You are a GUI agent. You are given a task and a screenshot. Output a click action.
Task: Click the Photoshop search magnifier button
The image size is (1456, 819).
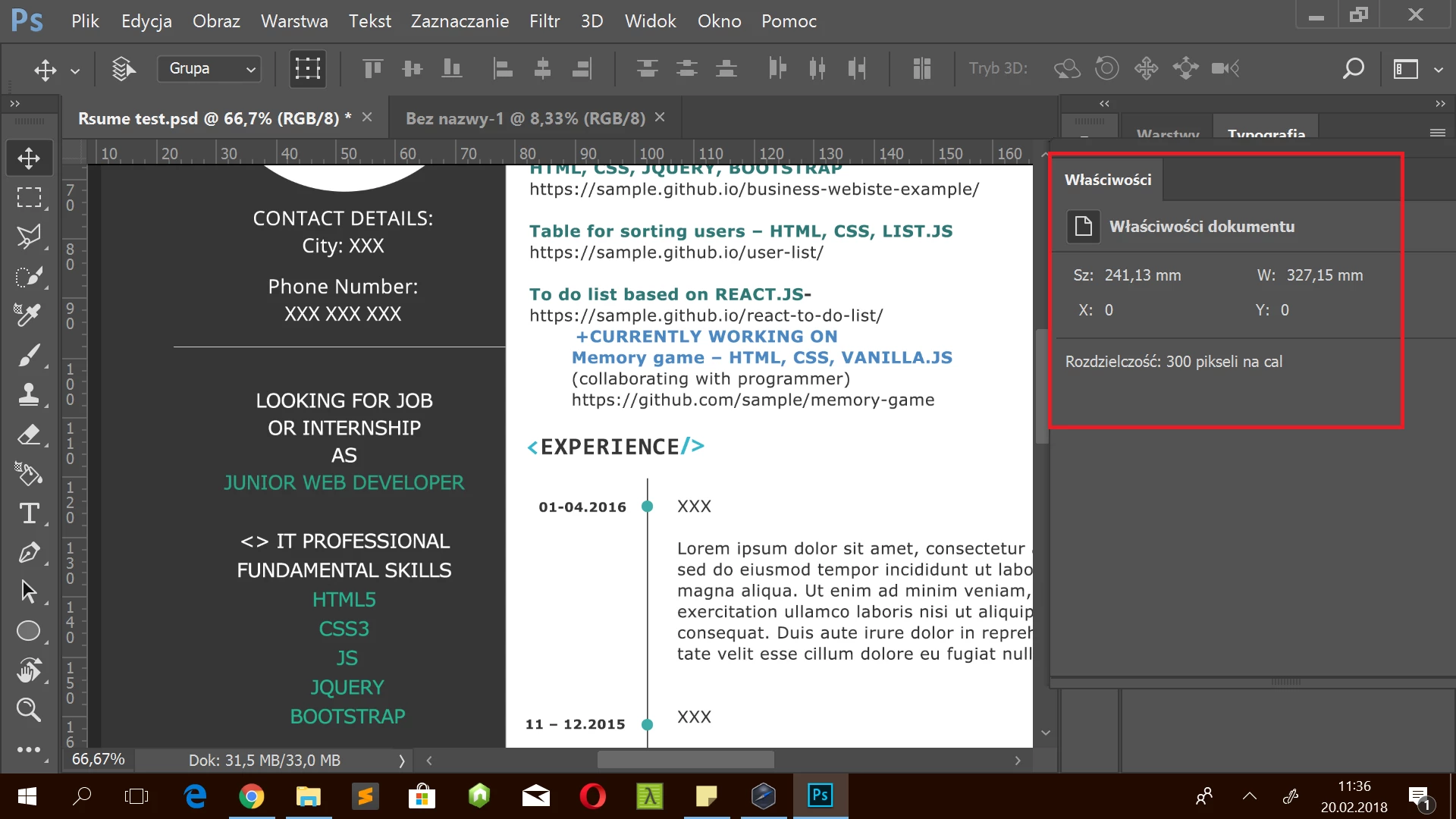coord(1354,69)
